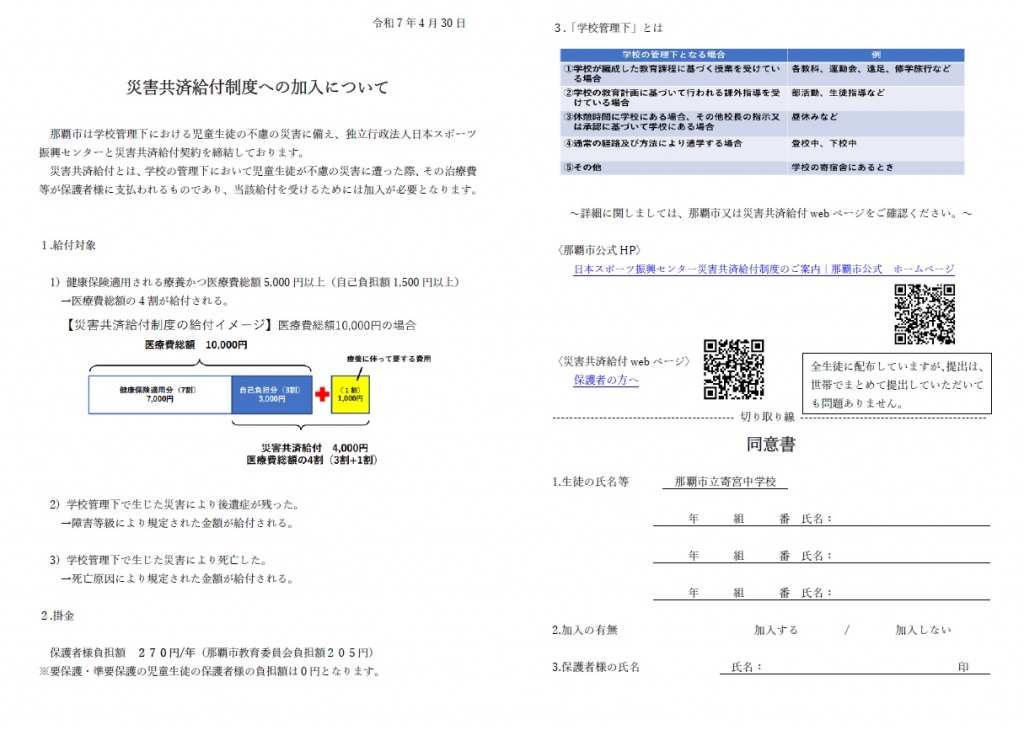Open the 保護者の方へ link
Viewport: 1024px width, 730px height.
pos(606,380)
